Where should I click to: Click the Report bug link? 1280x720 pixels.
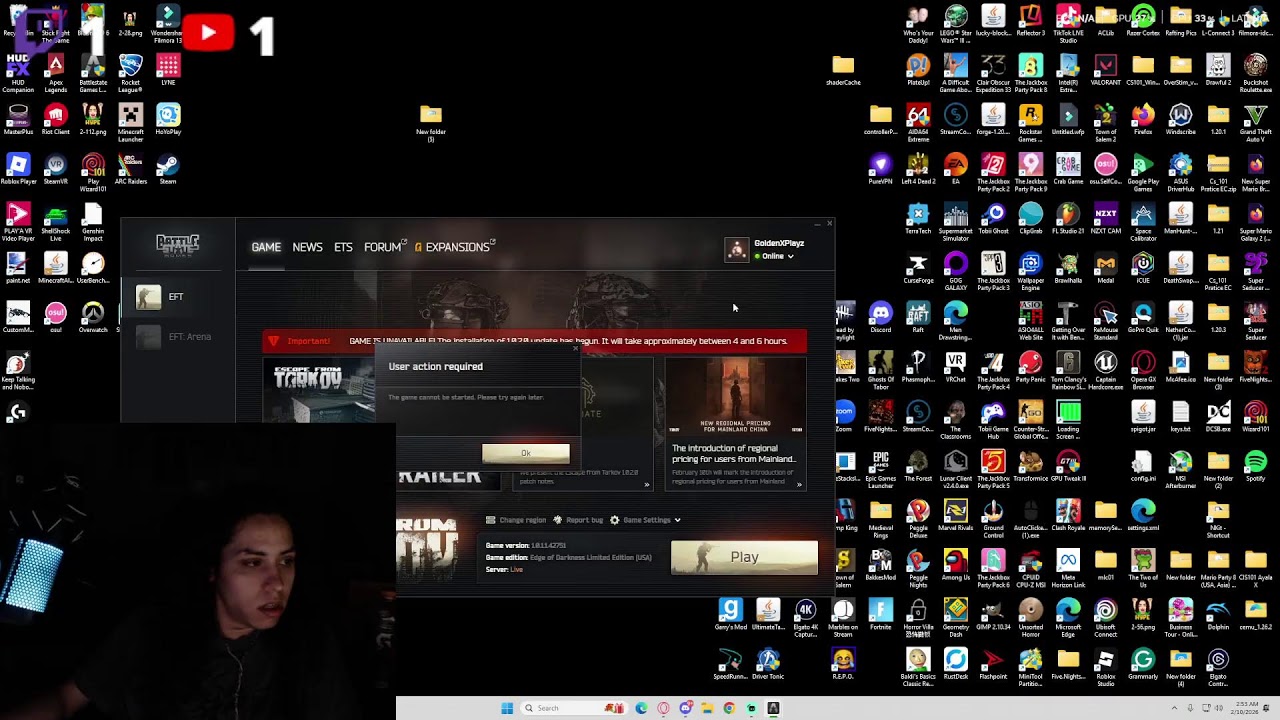point(578,520)
